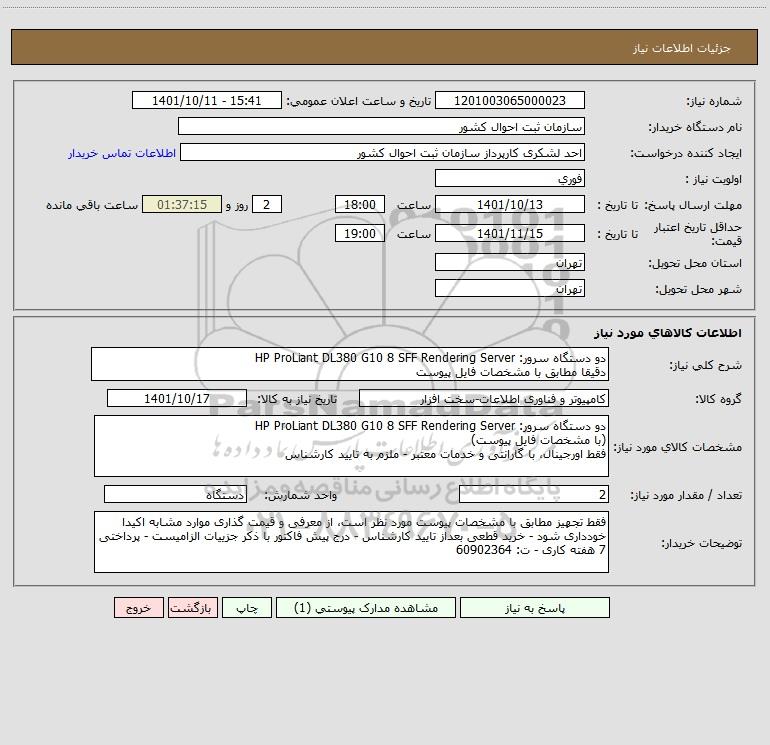
Task: Click the label شرح کلی نیاز
Action: (706, 365)
